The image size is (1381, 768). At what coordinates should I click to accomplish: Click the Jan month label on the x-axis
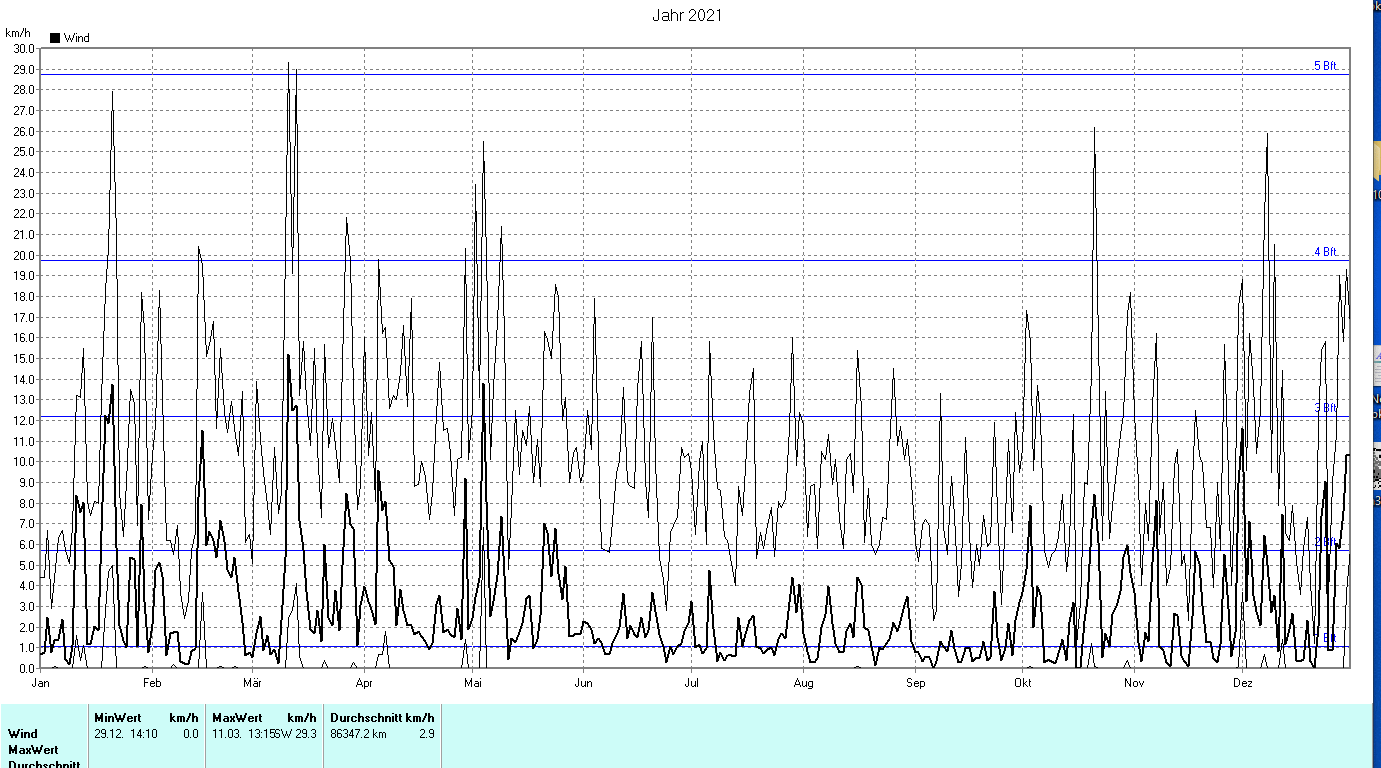(41, 684)
